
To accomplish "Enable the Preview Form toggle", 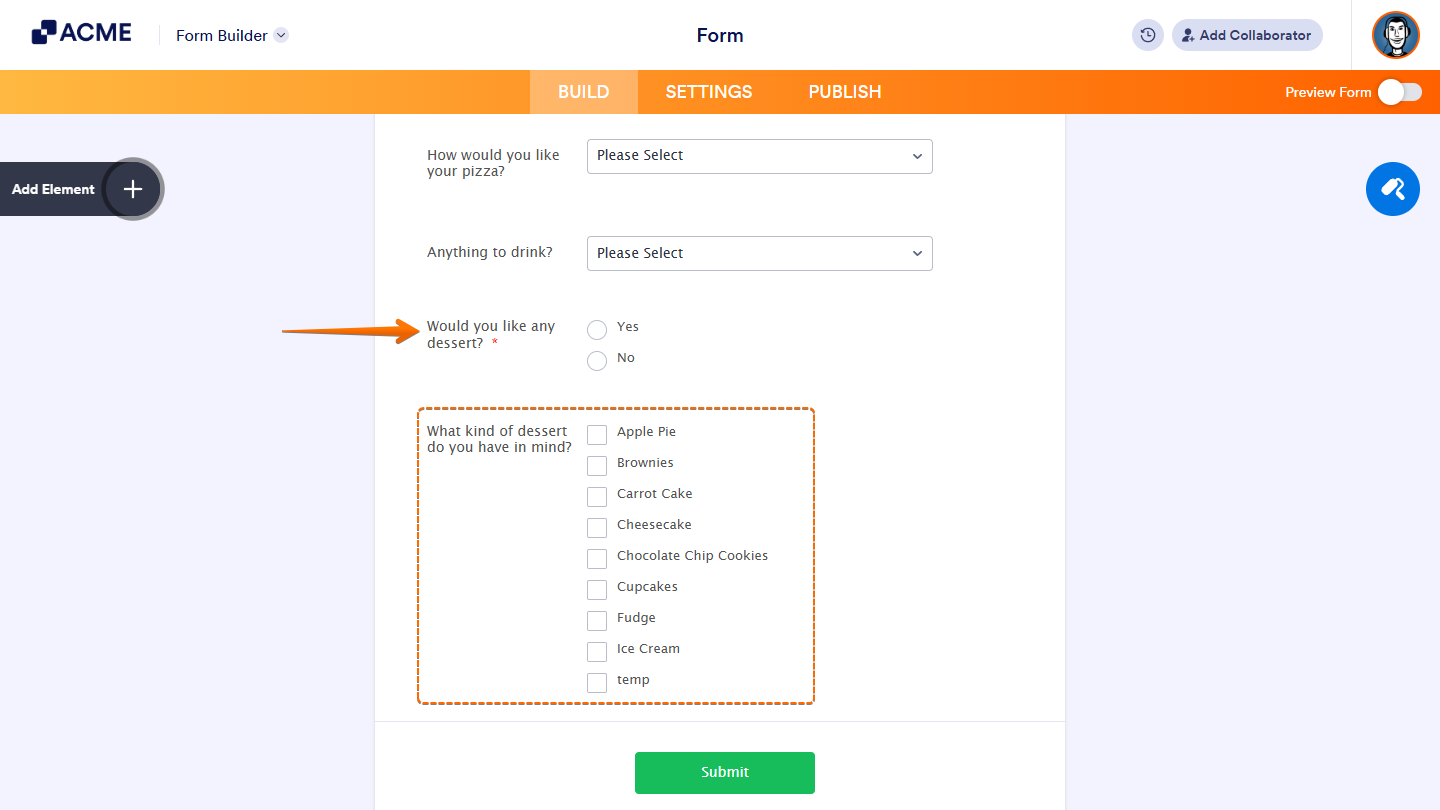I will pyautogui.click(x=1400, y=91).
